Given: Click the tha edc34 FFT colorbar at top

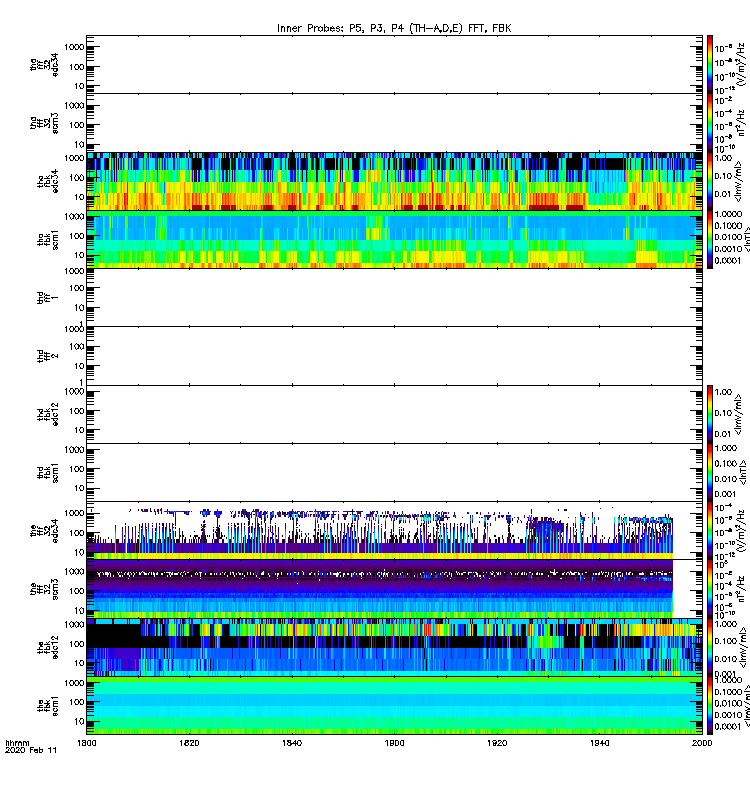Looking at the screenshot, I should click(710, 64).
